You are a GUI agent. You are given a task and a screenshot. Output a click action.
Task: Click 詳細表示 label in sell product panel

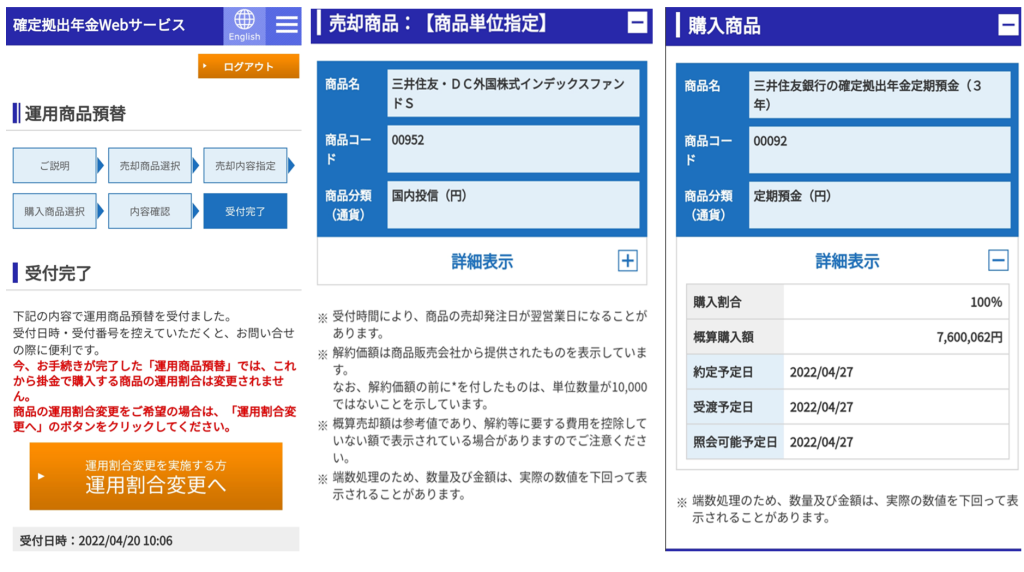coord(482,262)
